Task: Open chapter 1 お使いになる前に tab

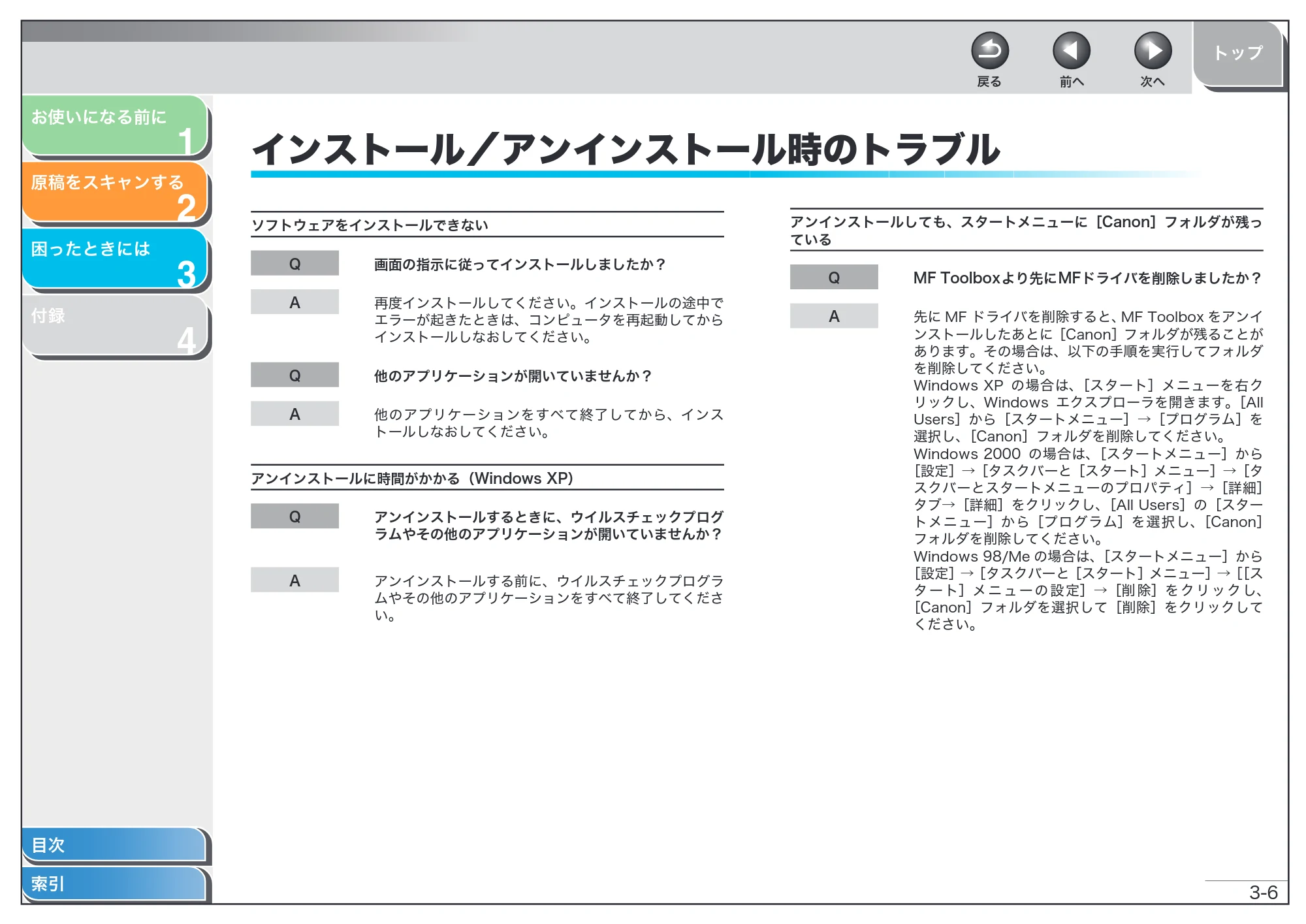Action: click(x=115, y=126)
